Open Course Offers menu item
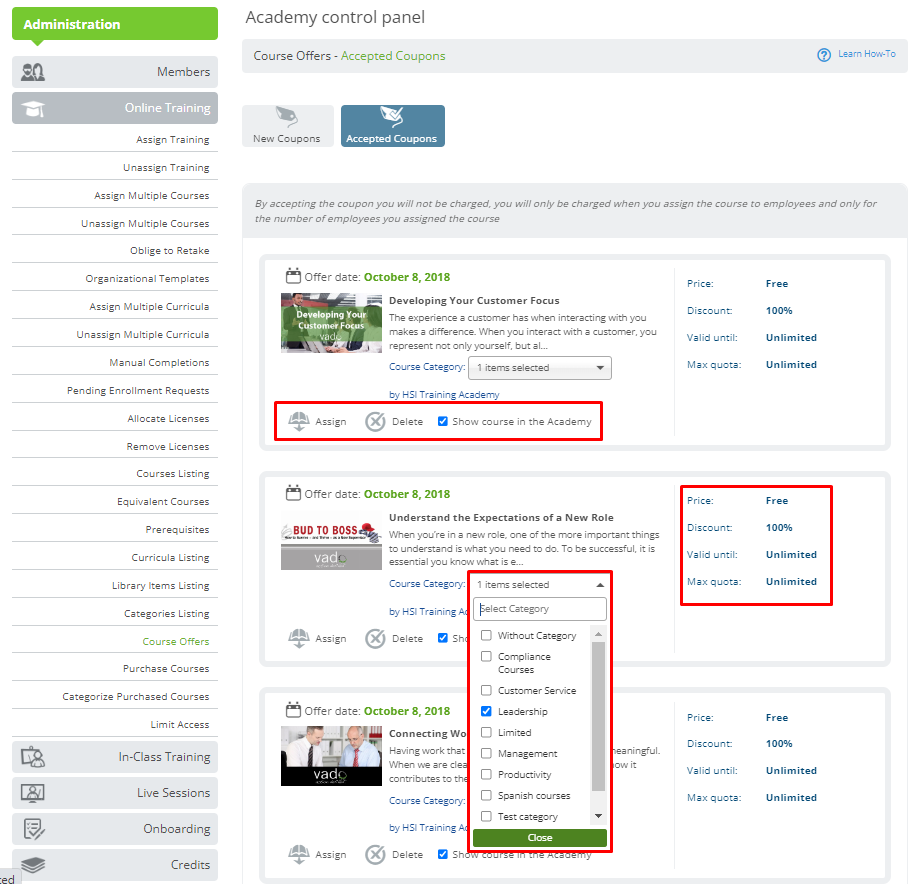This screenshot has width=911, height=884. coord(175,641)
